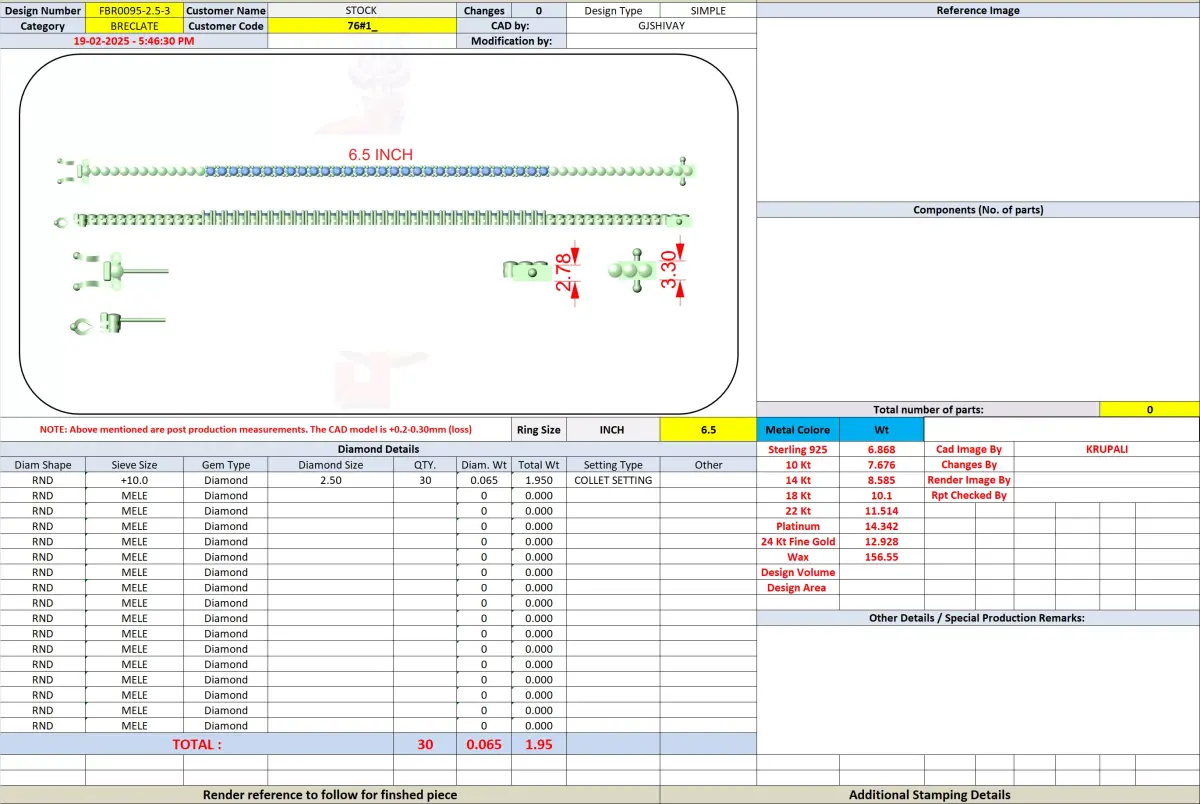Select the QTY. column header
Screen dimensions: 1200x804
(424, 465)
